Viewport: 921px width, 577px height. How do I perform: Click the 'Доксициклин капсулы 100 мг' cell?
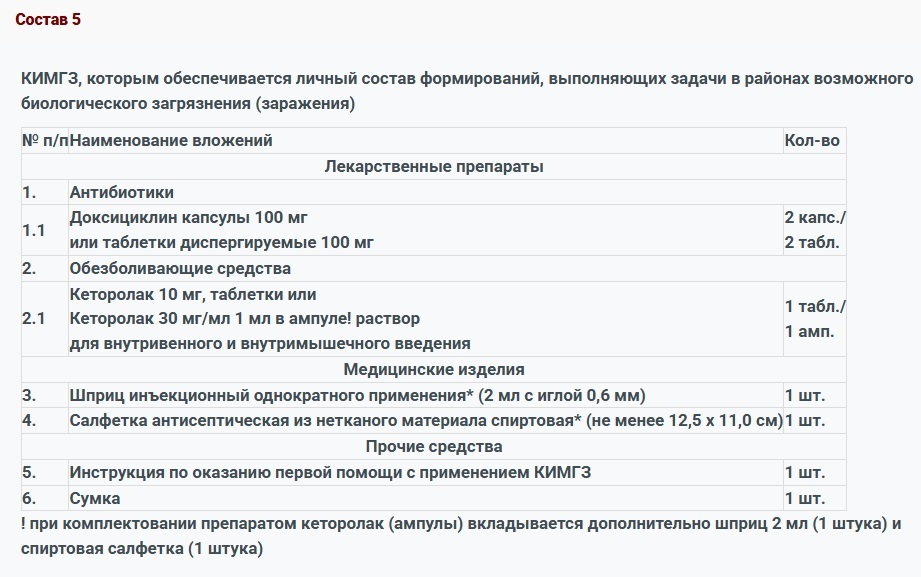click(x=188, y=217)
